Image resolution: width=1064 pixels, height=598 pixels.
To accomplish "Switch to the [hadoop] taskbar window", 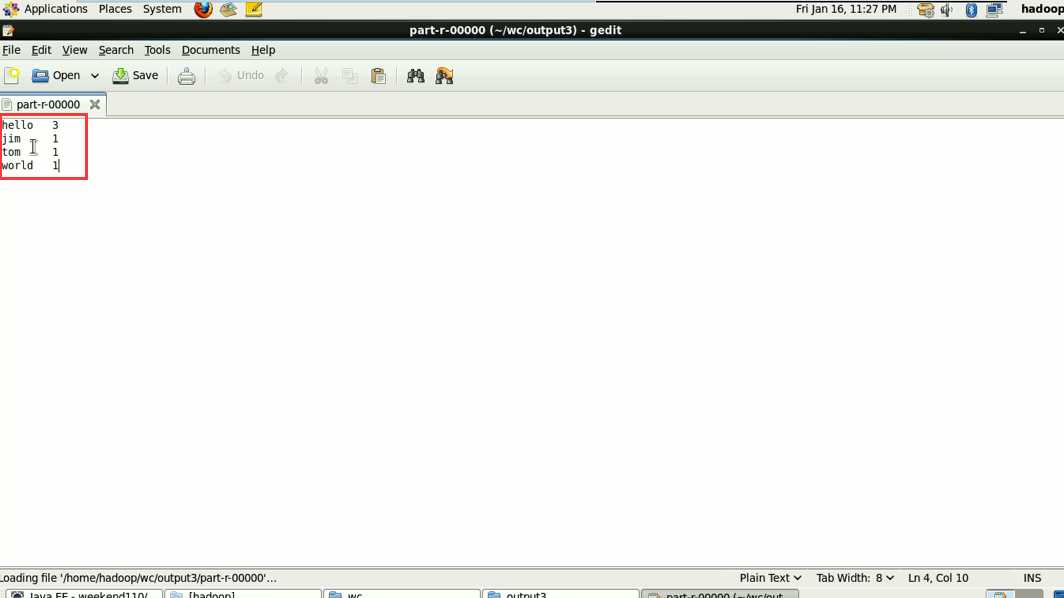I will 243,594.
